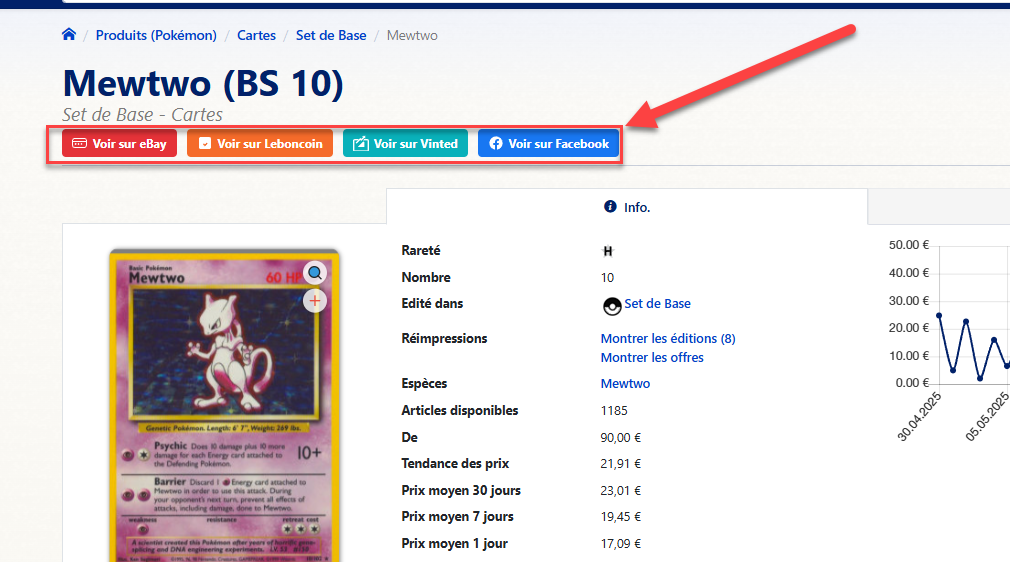The height and width of the screenshot is (562, 1010).
Task: Open the magnifier zoom icon on the card image
Action: point(315,272)
